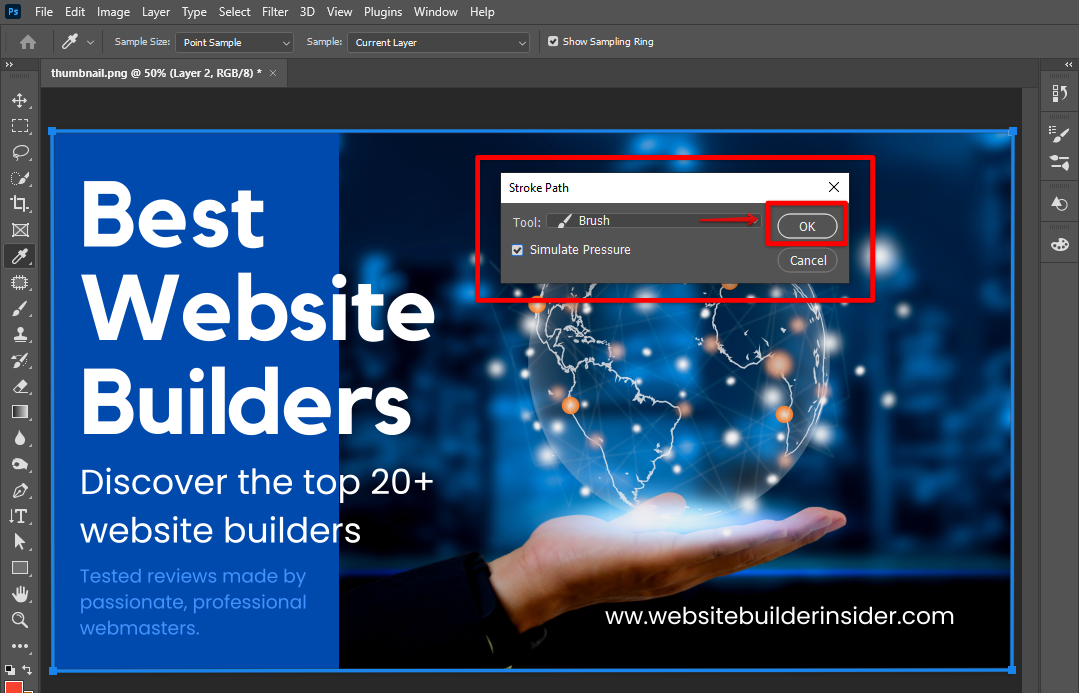Expand the Current Layer sample dropdown
Viewport: 1079px width, 693px height.
point(438,43)
